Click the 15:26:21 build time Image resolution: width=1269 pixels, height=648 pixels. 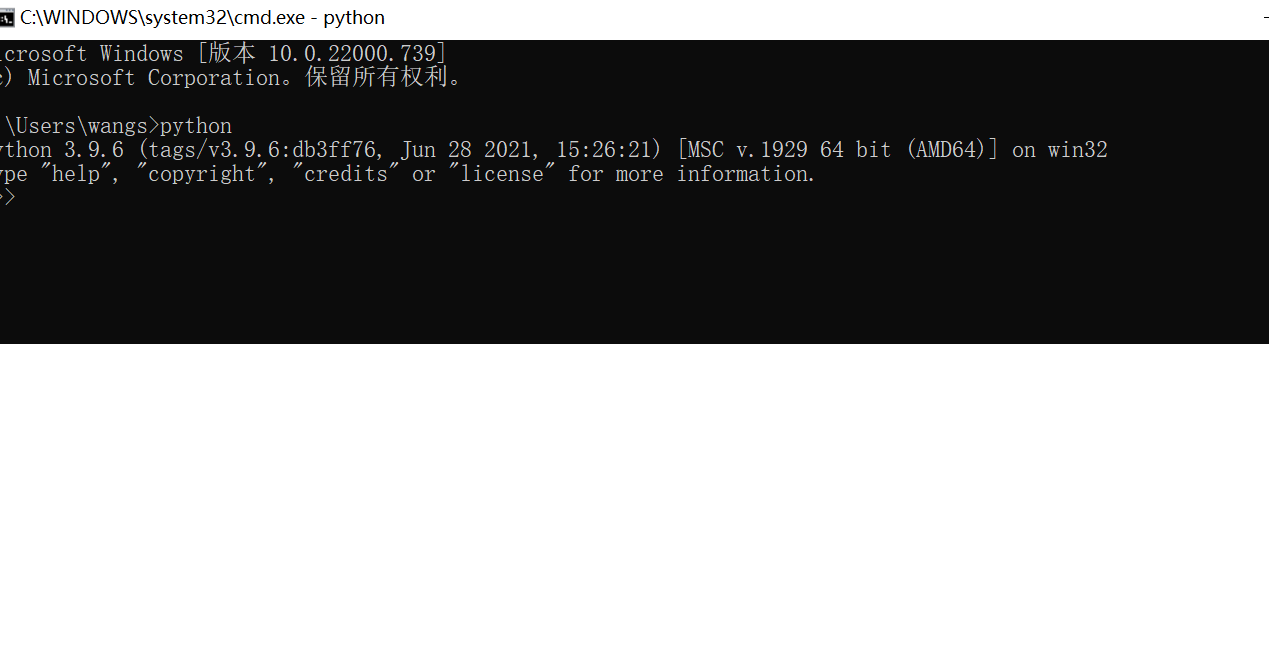click(x=603, y=150)
